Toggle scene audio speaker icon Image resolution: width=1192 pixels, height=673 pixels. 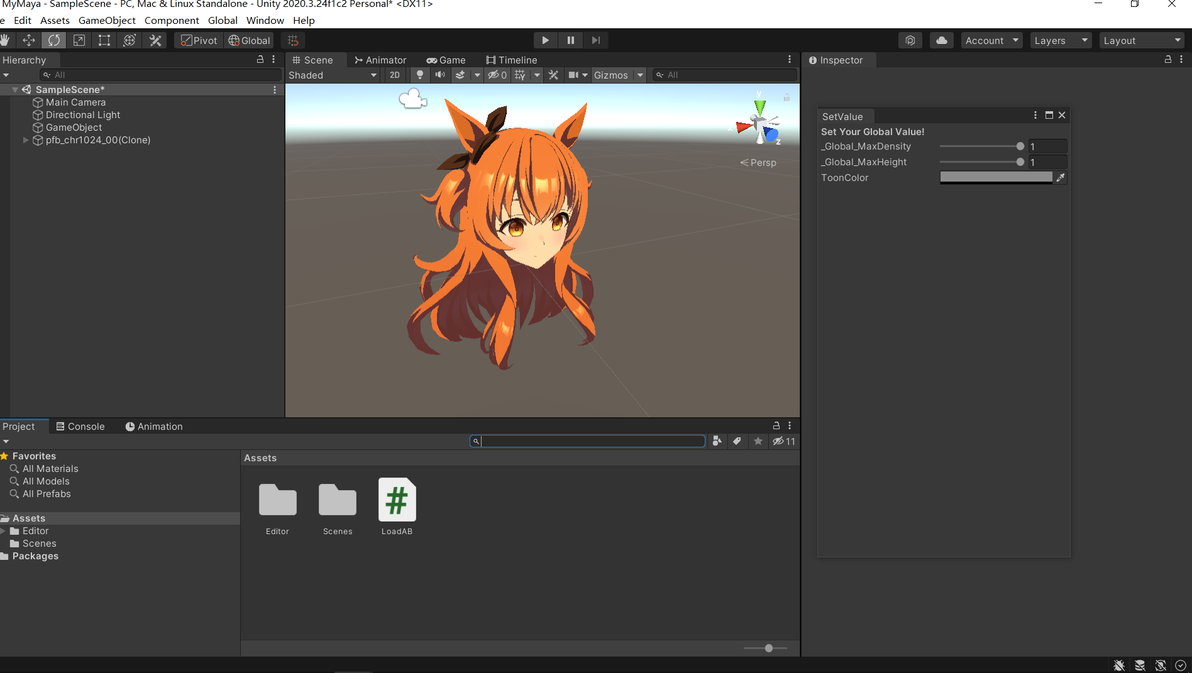(x=440, y=75)
